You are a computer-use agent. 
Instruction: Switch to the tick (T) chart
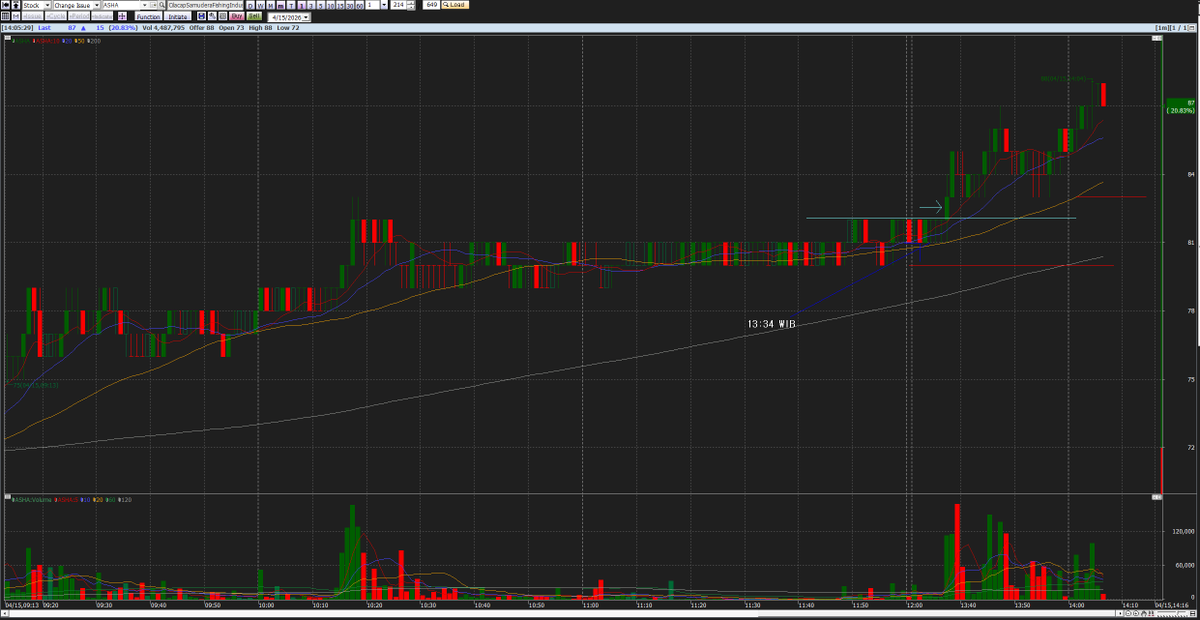pos(291,6)
